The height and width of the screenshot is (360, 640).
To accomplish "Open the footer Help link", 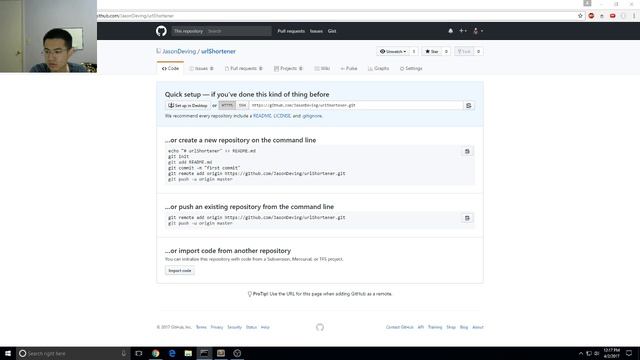I will [265, 327].
